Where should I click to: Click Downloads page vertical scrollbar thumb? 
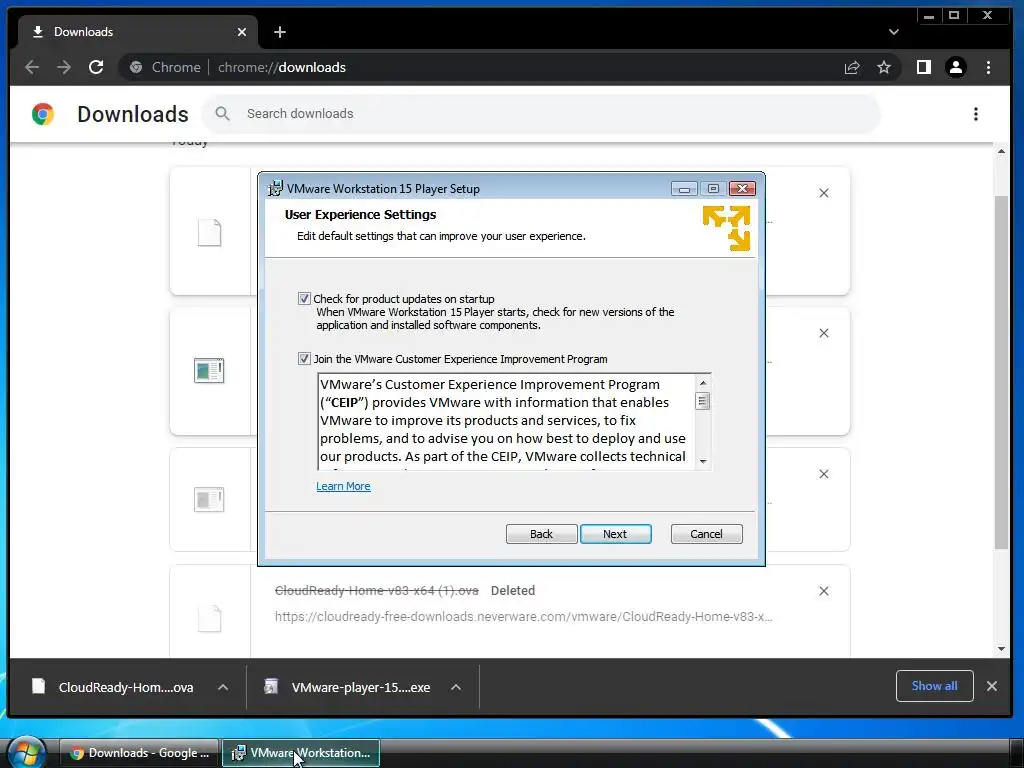[x=1001, y=371]
